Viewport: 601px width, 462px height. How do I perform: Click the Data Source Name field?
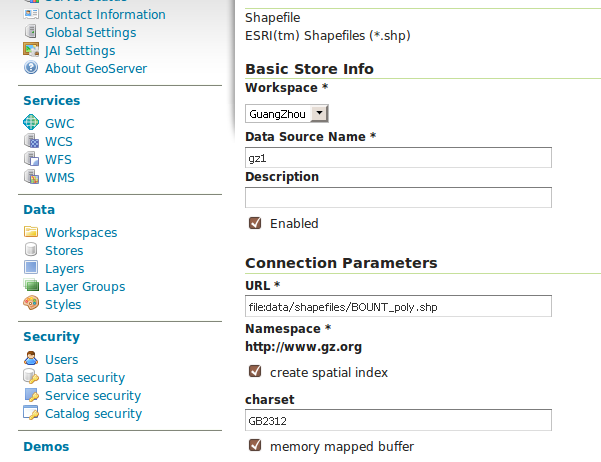click(x=398, y=157)
